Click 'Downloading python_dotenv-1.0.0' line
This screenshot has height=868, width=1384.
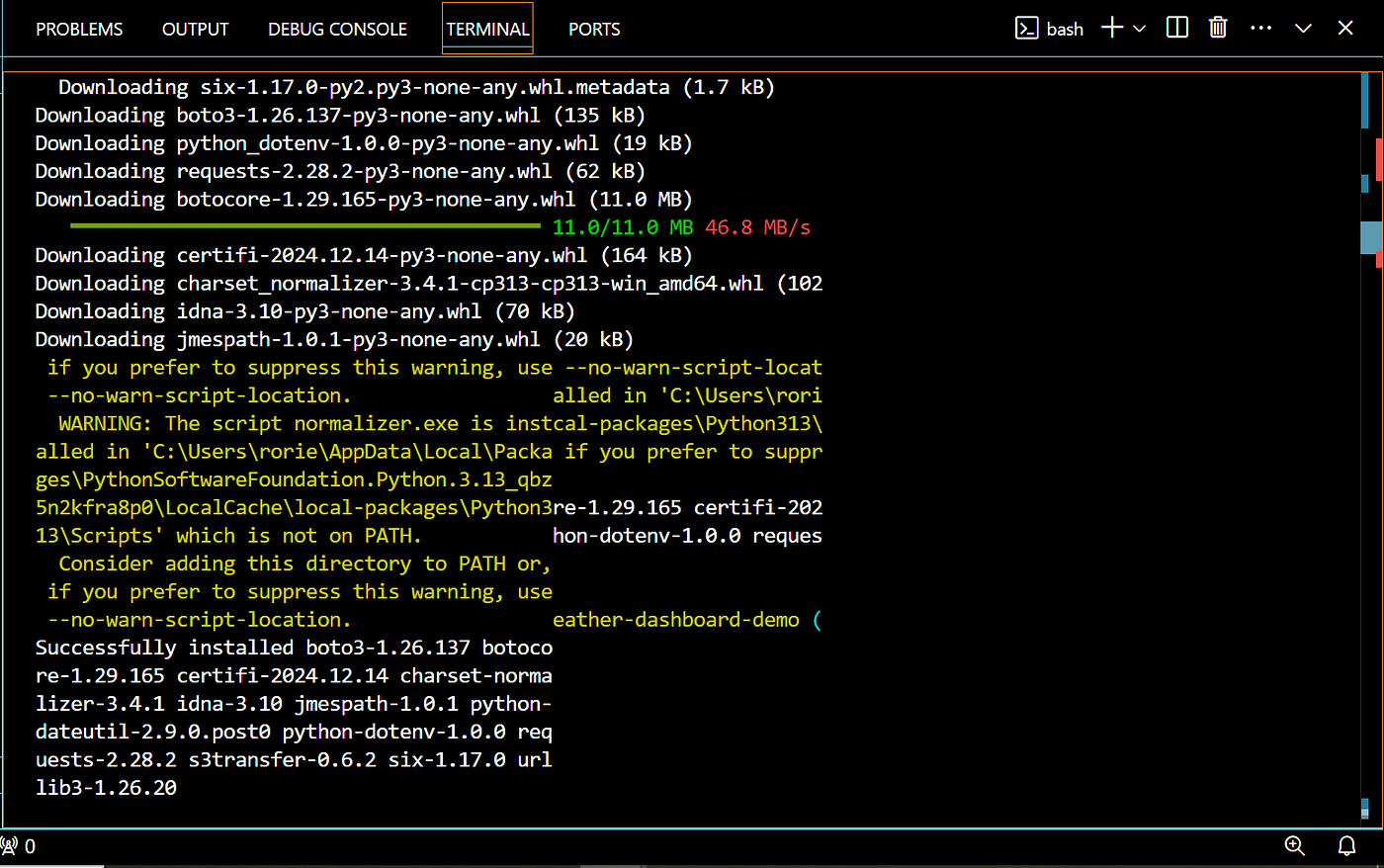click(364, 143)
